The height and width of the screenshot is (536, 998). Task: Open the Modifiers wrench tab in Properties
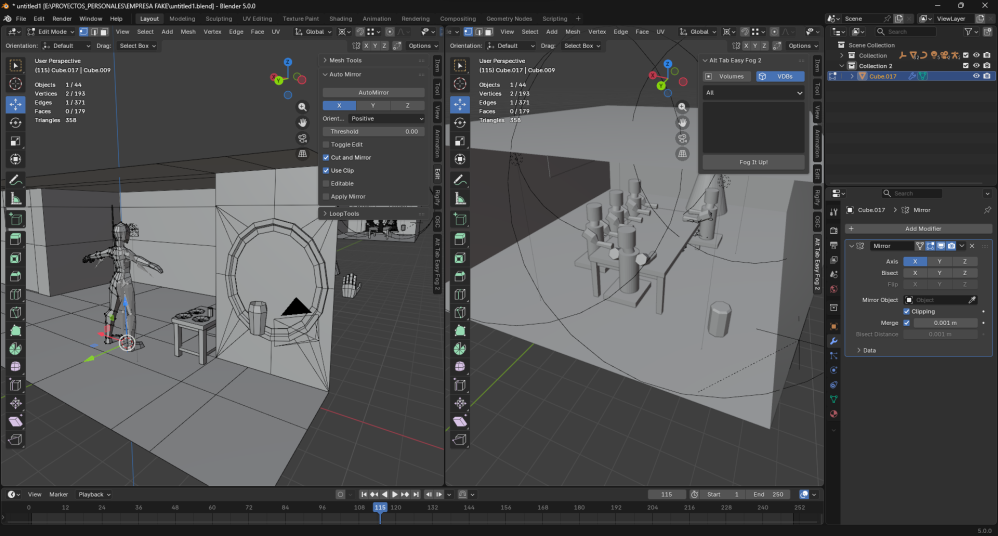click(833, 341)
